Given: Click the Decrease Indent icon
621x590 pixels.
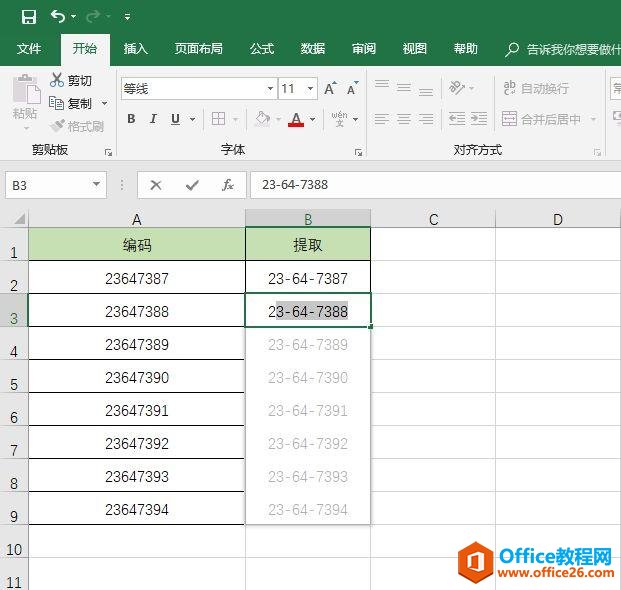Looking at the screenshot, I should tap(457, 119).
